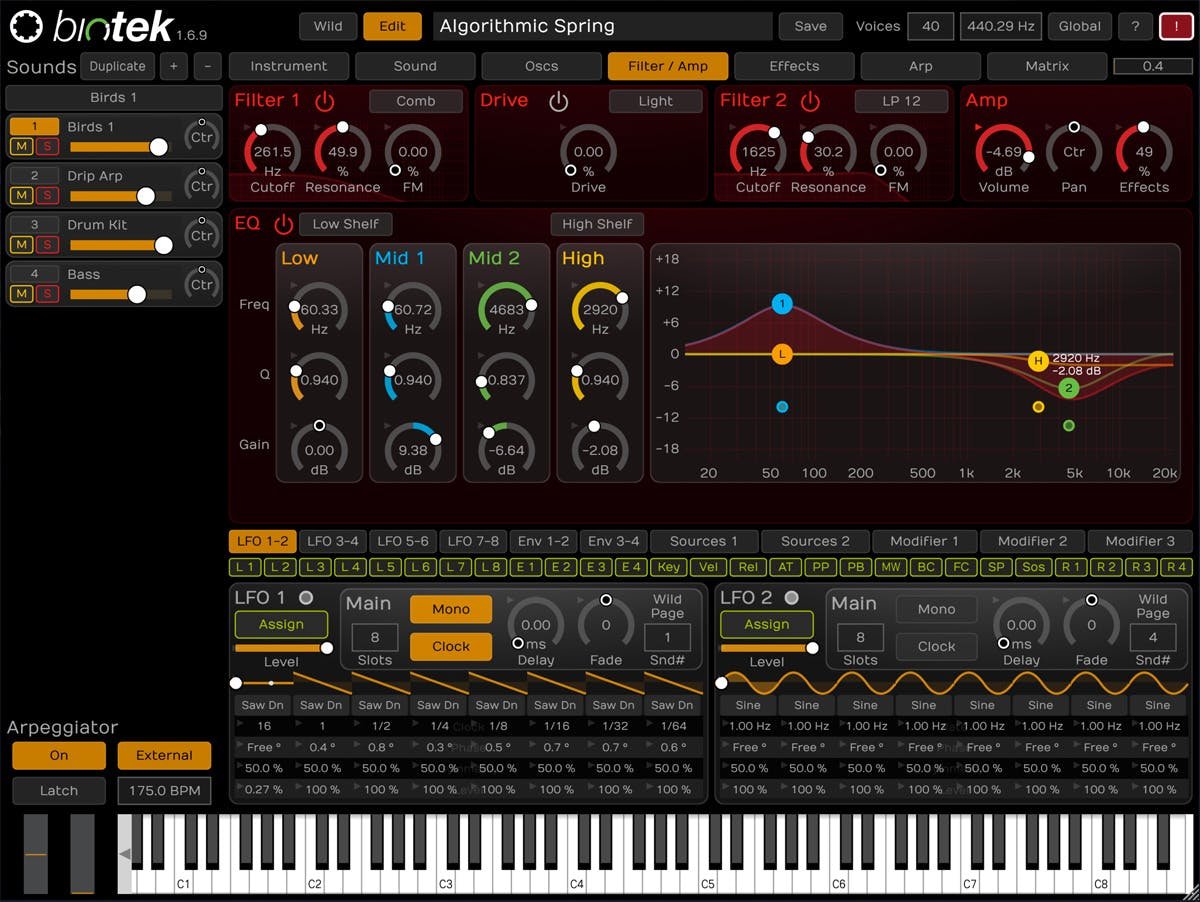Screen dimensions: 1200x902
Task: Open EQ Low Shelf dropdown
Action: point(345,224)
